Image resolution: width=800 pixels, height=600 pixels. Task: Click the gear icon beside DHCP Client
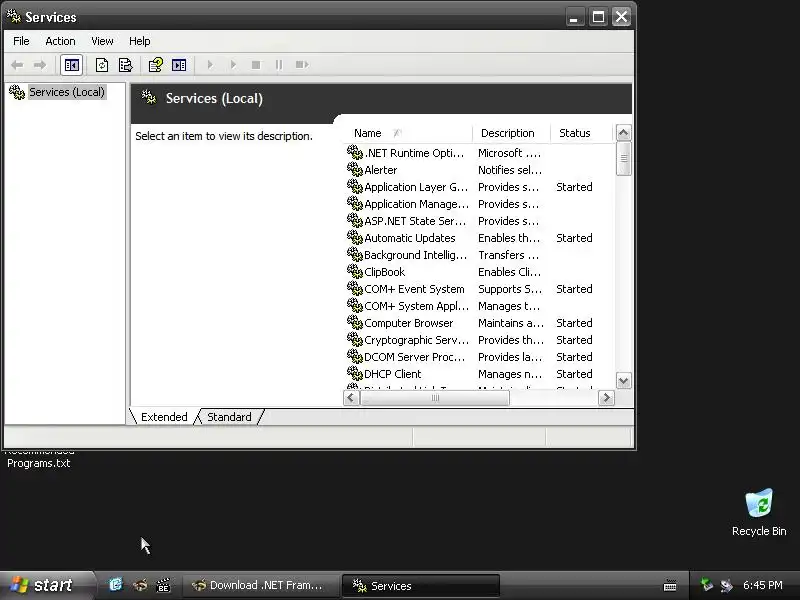tap(355, 373)
